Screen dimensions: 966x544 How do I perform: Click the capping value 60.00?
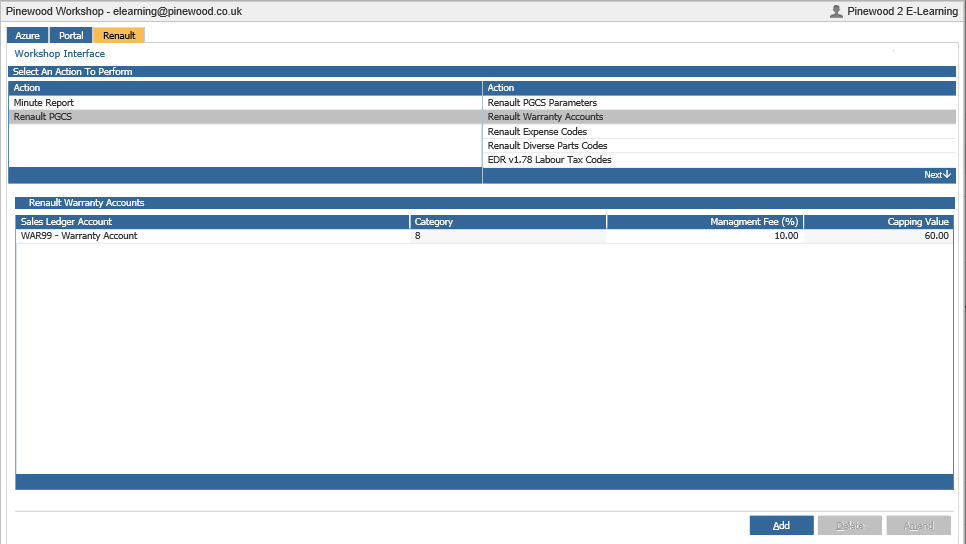pos(936,236)
